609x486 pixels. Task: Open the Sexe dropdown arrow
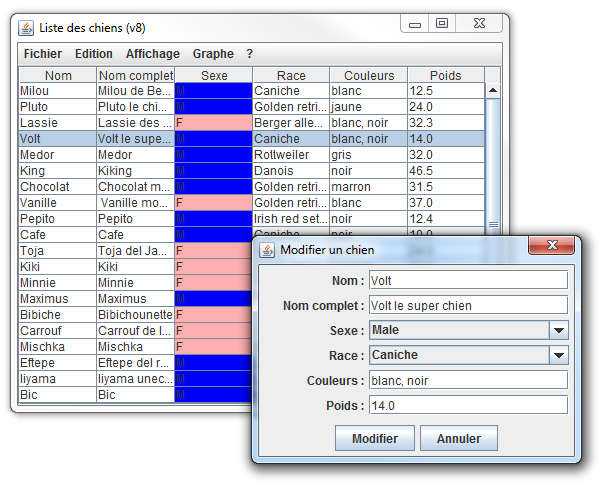click(559, 330)
